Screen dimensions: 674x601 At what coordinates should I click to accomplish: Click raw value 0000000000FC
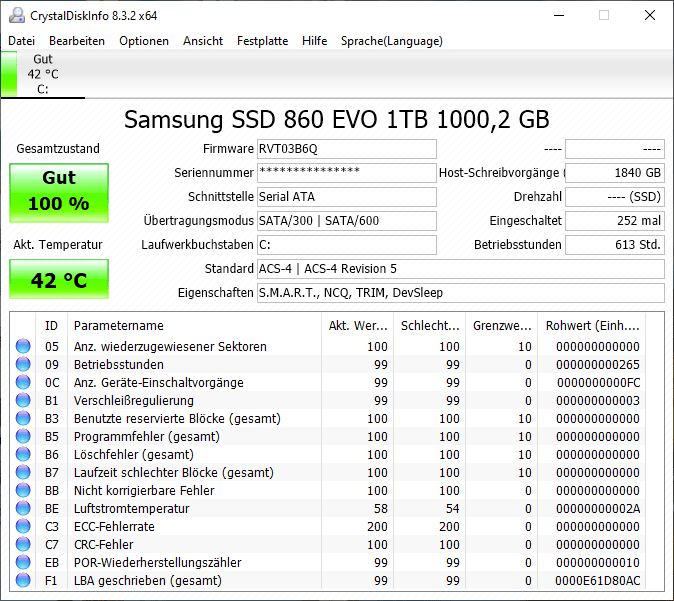pyautogui.click(x=598, y=383)
